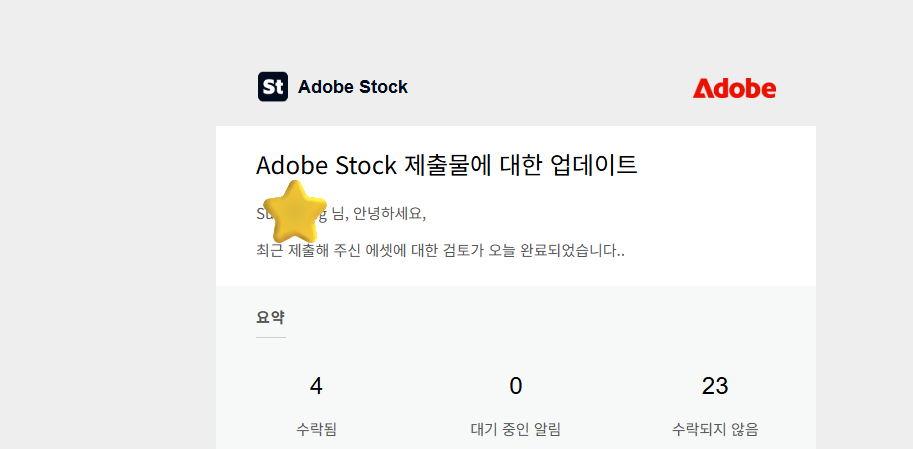Click the divider line under 요약
This screenshot has height=449, width=913.
pos(271,337)
